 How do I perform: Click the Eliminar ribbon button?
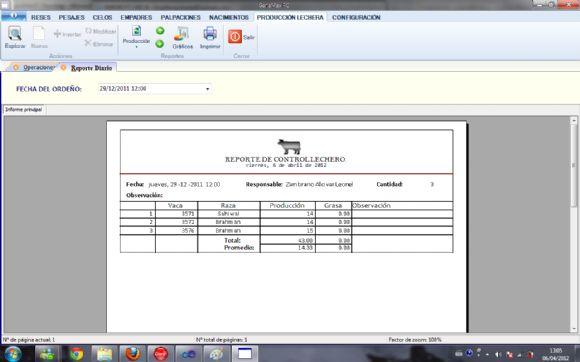[x=98, y=44]
